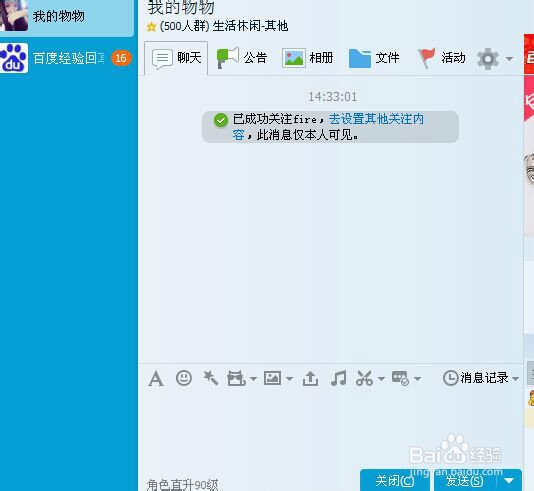Click the 我的物物 chat title

(x=181, y=7)
